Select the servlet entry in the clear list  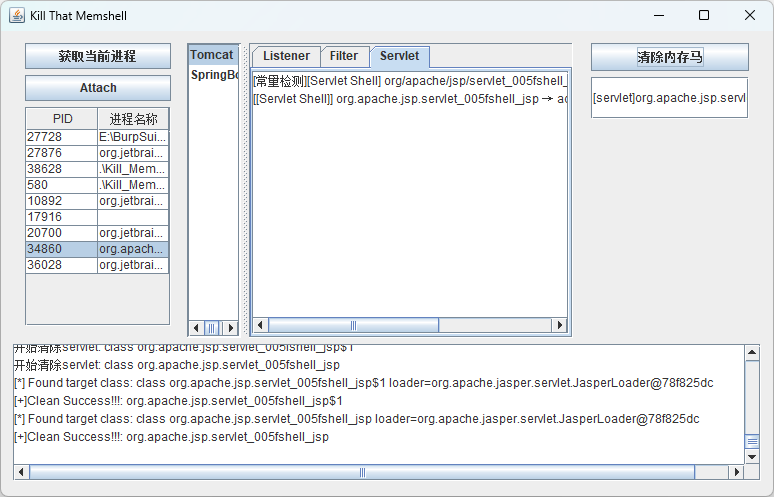tap(669, 98)
